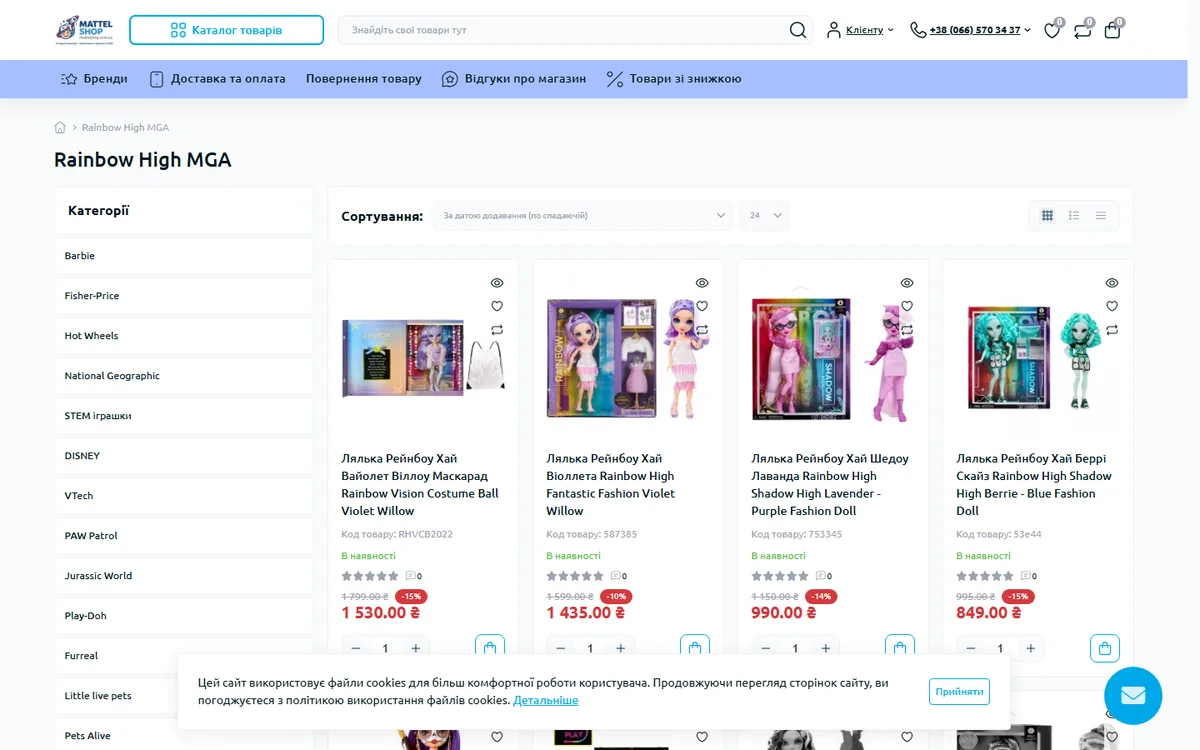Viewport: 1200px width, 750px height.
Task: Select Jurassic World category
Action: point(184,576)
